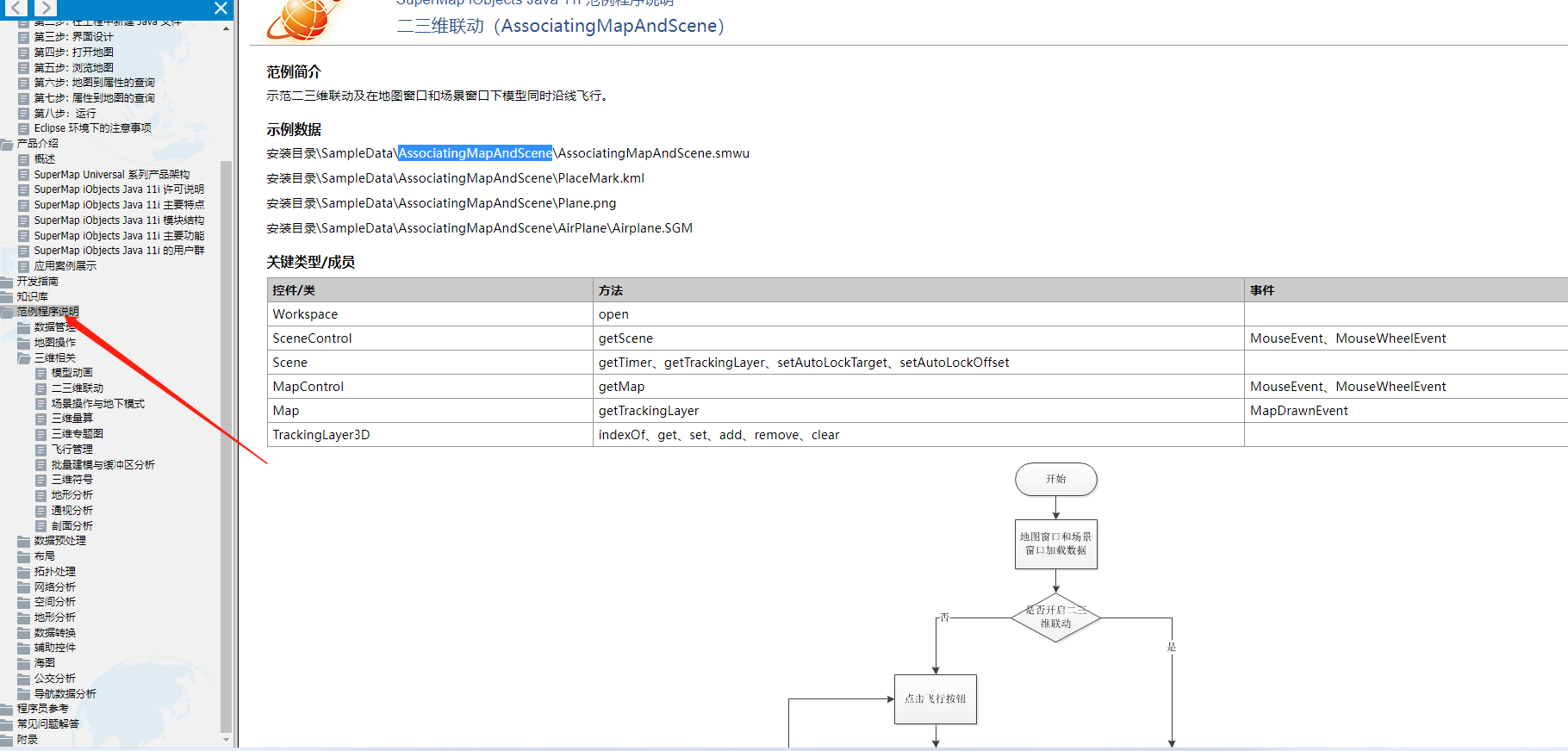Viewport: 1568px width, 751px height.
Task: Click the folder icon beside 数据管理
Action: tap(24, 327)
